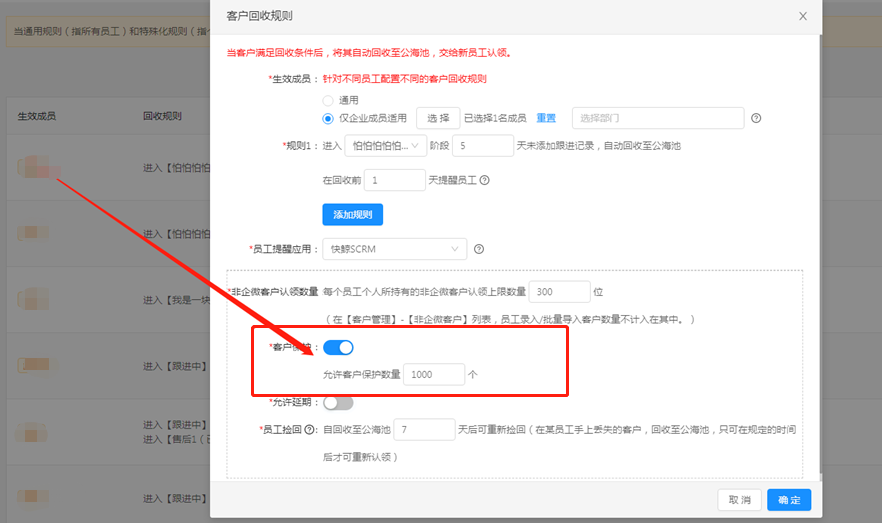Click the 重置 link
Viewport: 882px width, 523px height.
(546, 118)
